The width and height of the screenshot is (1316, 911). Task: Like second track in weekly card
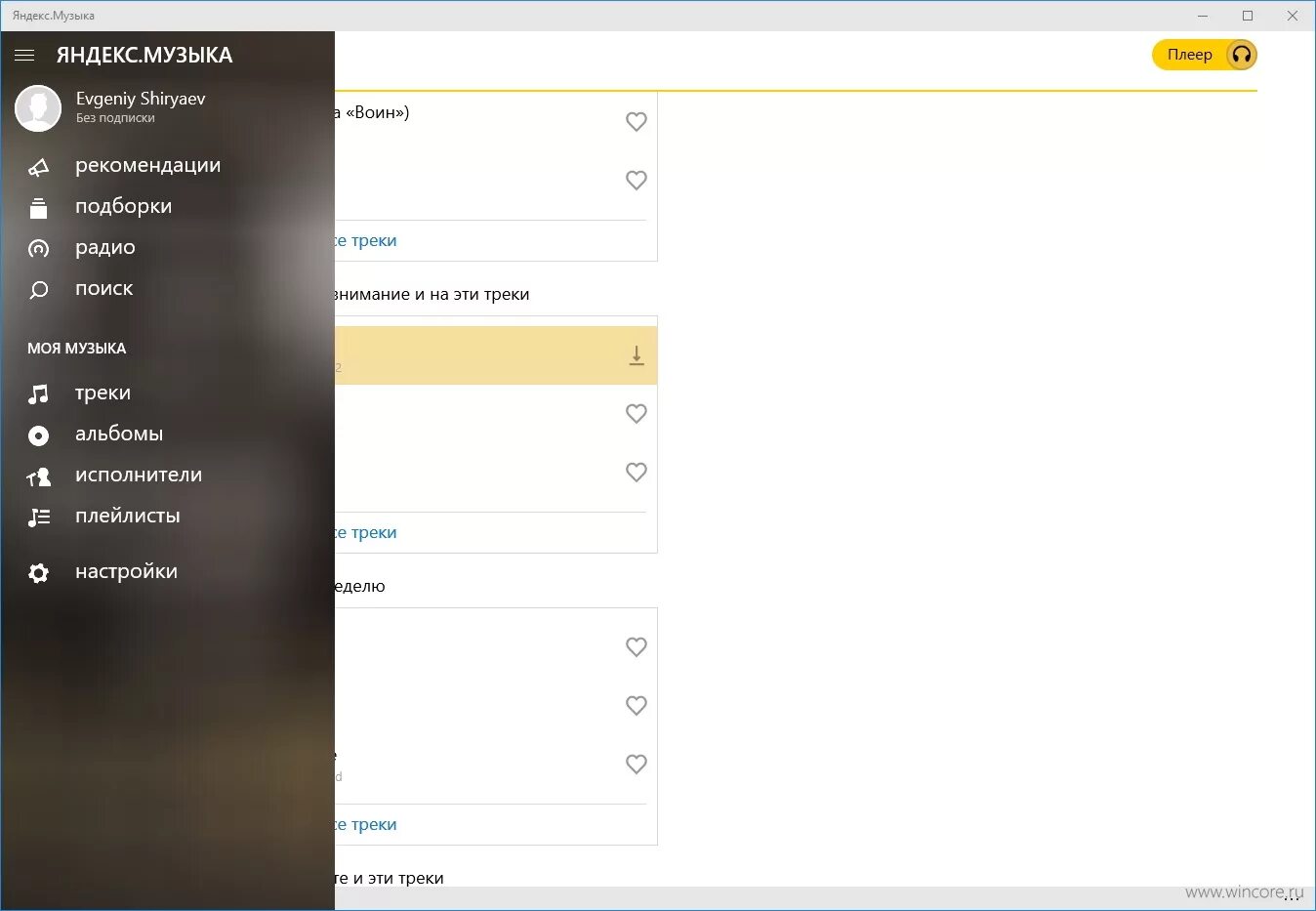(637, 706)
